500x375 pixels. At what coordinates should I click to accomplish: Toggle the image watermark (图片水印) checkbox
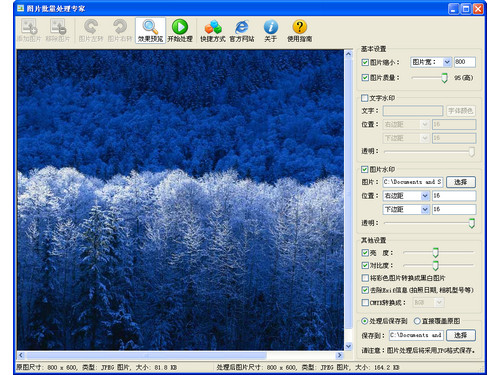tap(365, 169)
